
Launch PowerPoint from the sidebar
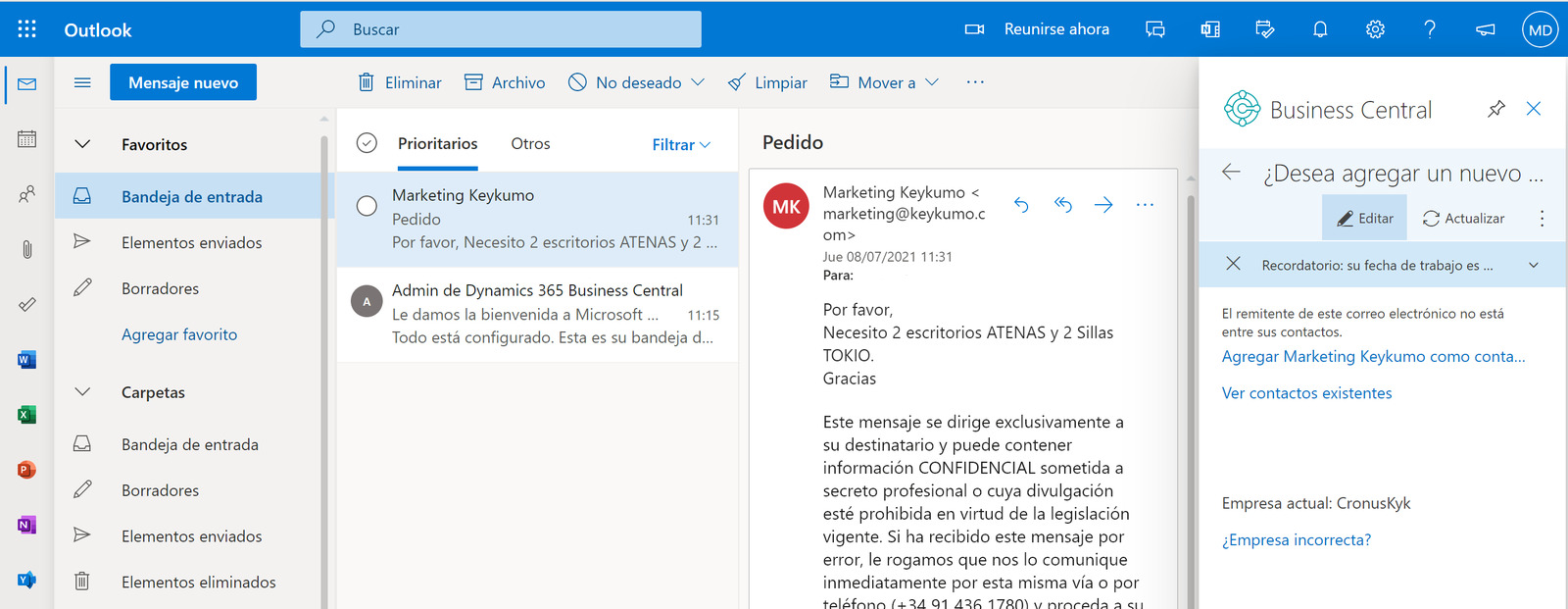pos(27,470)
